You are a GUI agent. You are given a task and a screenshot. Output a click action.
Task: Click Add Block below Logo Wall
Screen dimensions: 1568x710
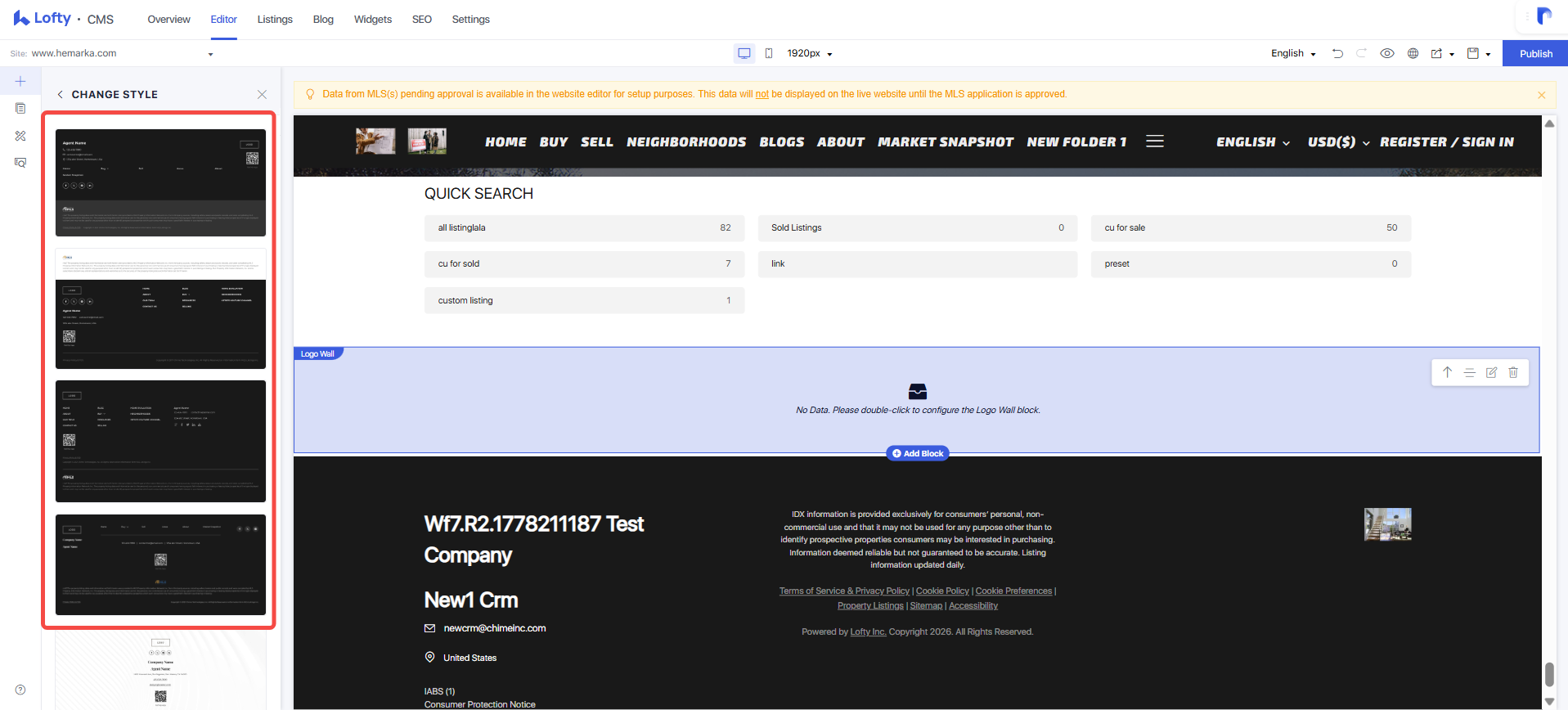[918, 453]
